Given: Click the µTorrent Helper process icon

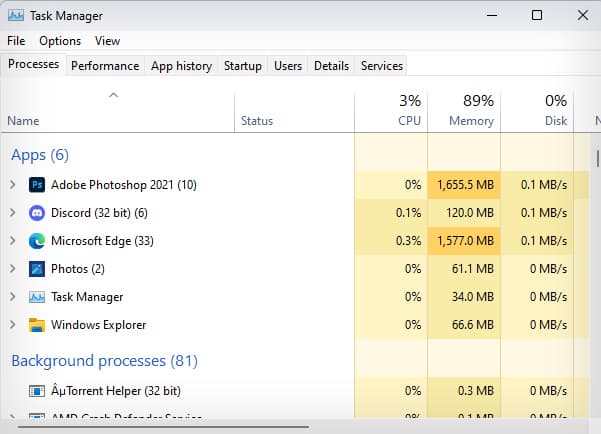Looking at the screenshot, I should pos(37,391).
